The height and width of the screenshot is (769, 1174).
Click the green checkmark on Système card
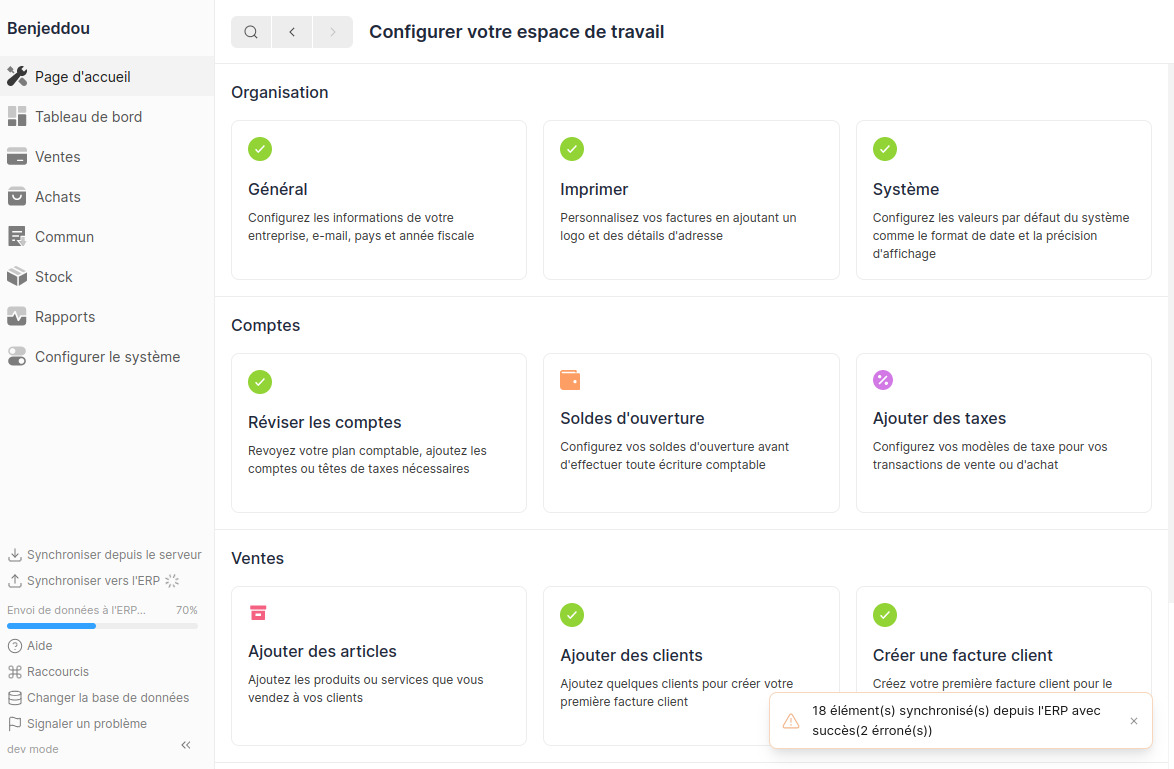coord(885,149)
